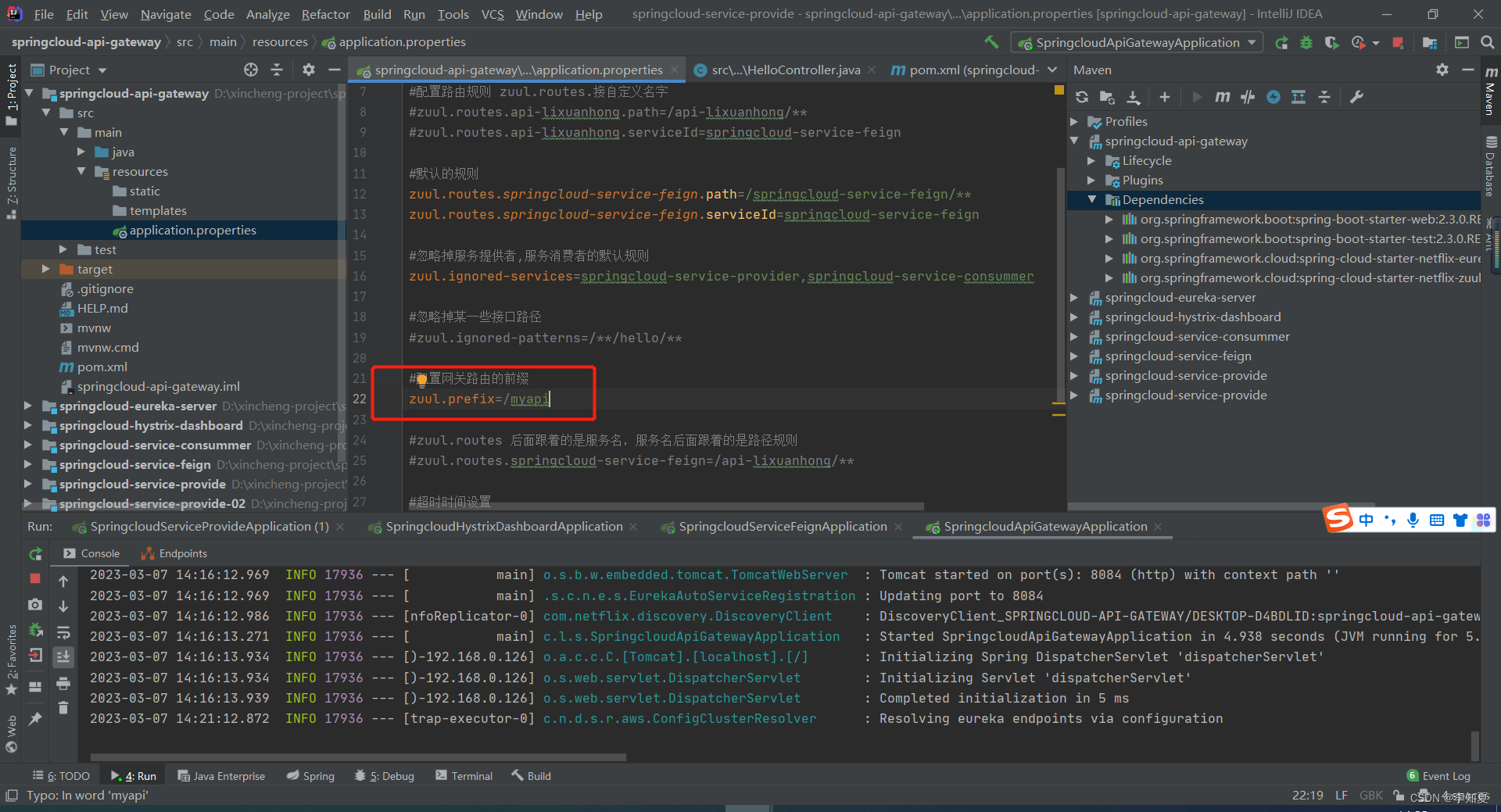Reimport all Maven projects

click(1082, 97)
